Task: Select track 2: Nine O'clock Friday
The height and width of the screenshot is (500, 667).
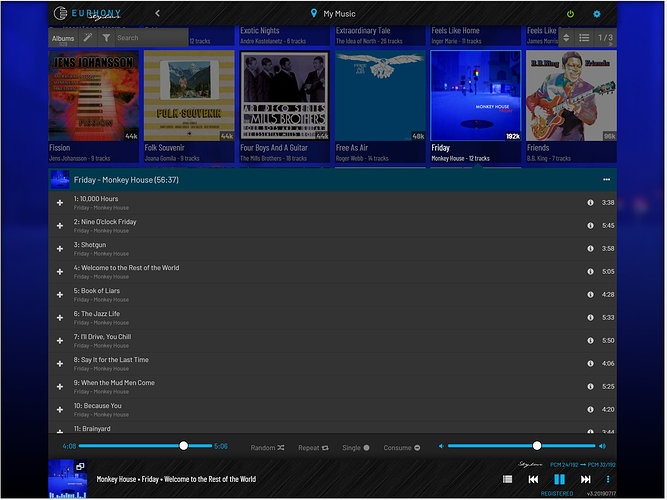Action: [333, 226]
